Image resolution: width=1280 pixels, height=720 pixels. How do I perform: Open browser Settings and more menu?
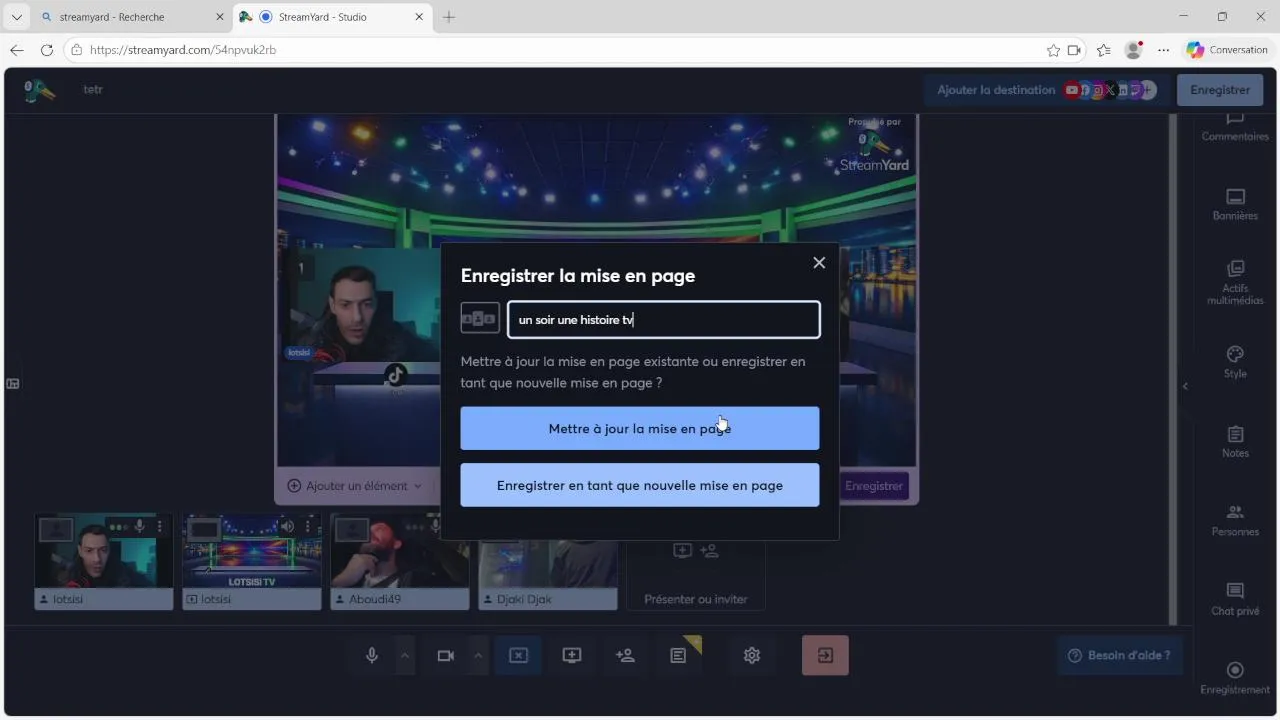click(x=1163, y=50)
